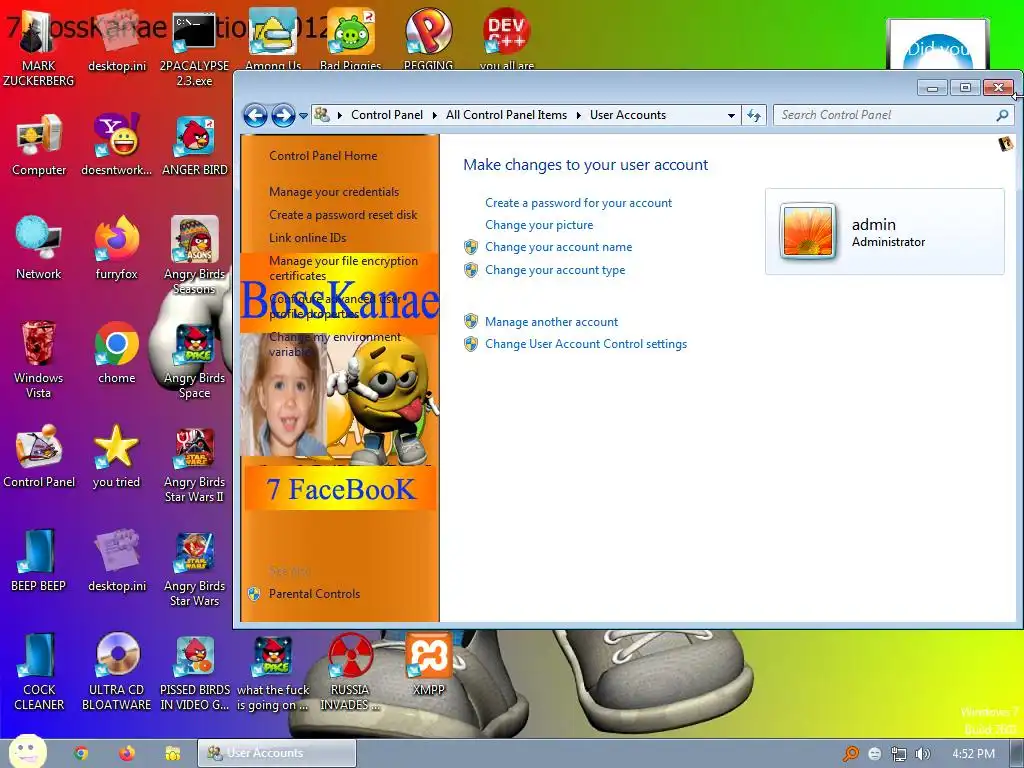This screenshot has width=1024, height=768.
Task: Click the help icon in Control Panel
Action: [1006, 143]
